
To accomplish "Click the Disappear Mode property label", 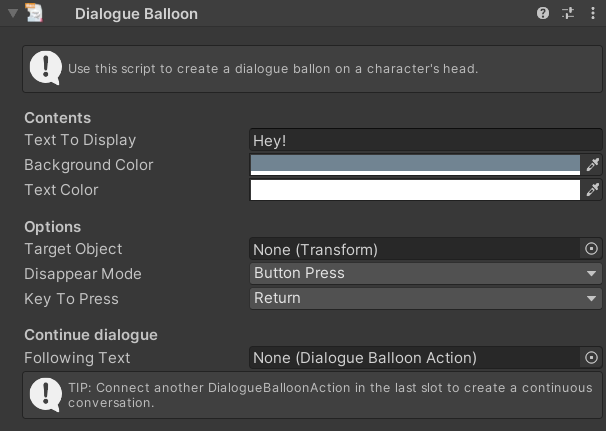I will (x=83, y=274).
